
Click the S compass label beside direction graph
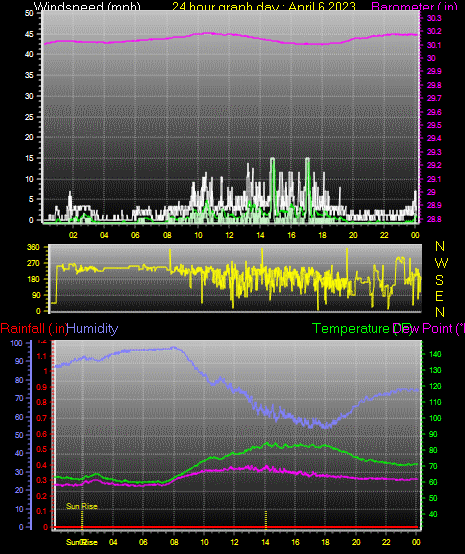coord(440,280)
